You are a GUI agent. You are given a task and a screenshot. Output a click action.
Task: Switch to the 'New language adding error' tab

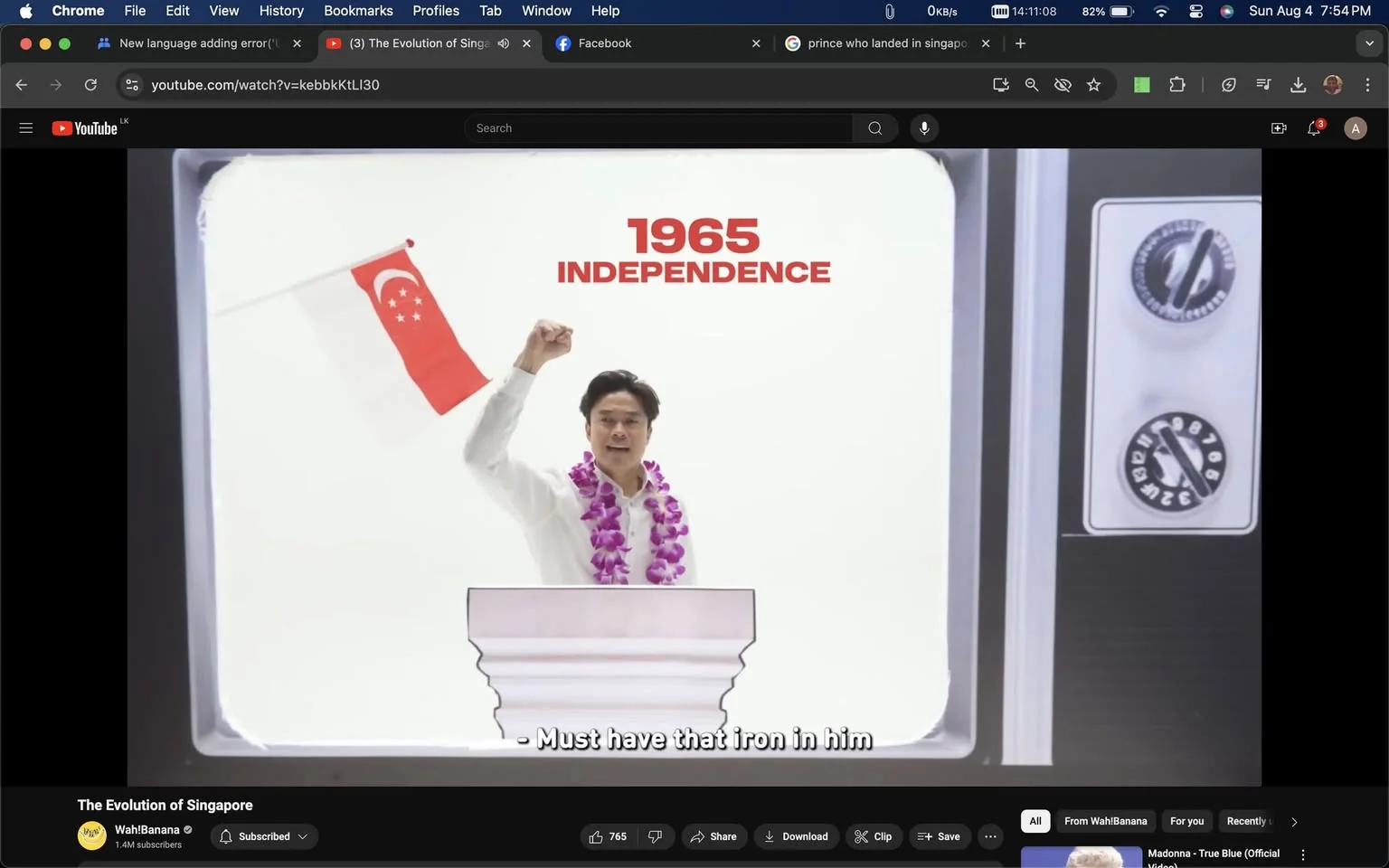pyautogui.click(x=201, y=43)
